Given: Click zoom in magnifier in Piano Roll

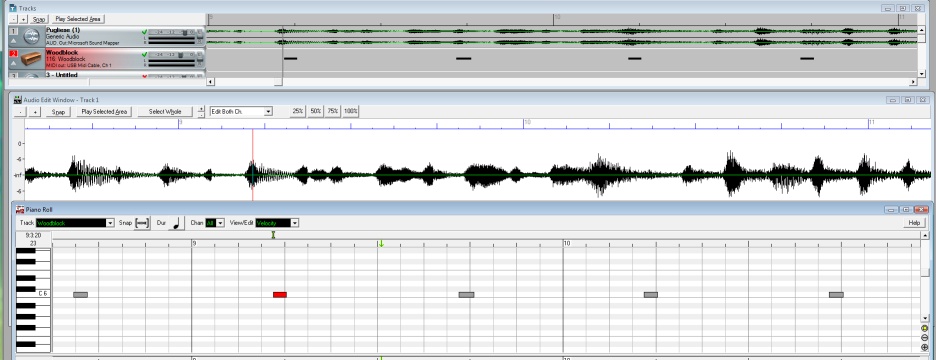Looking at the screenshot, I should click(925, 347).
